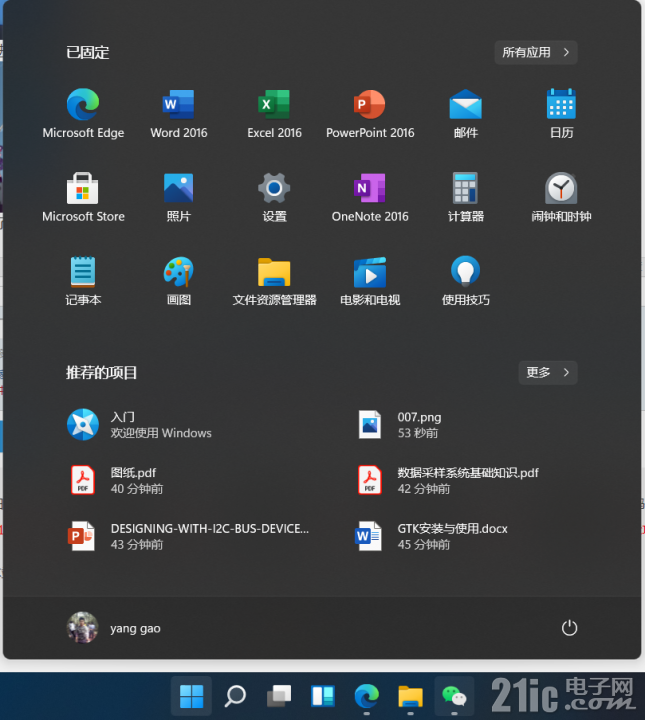Open the 照片 photos app
The image size is (645, 720).
[x=179, y=197]
